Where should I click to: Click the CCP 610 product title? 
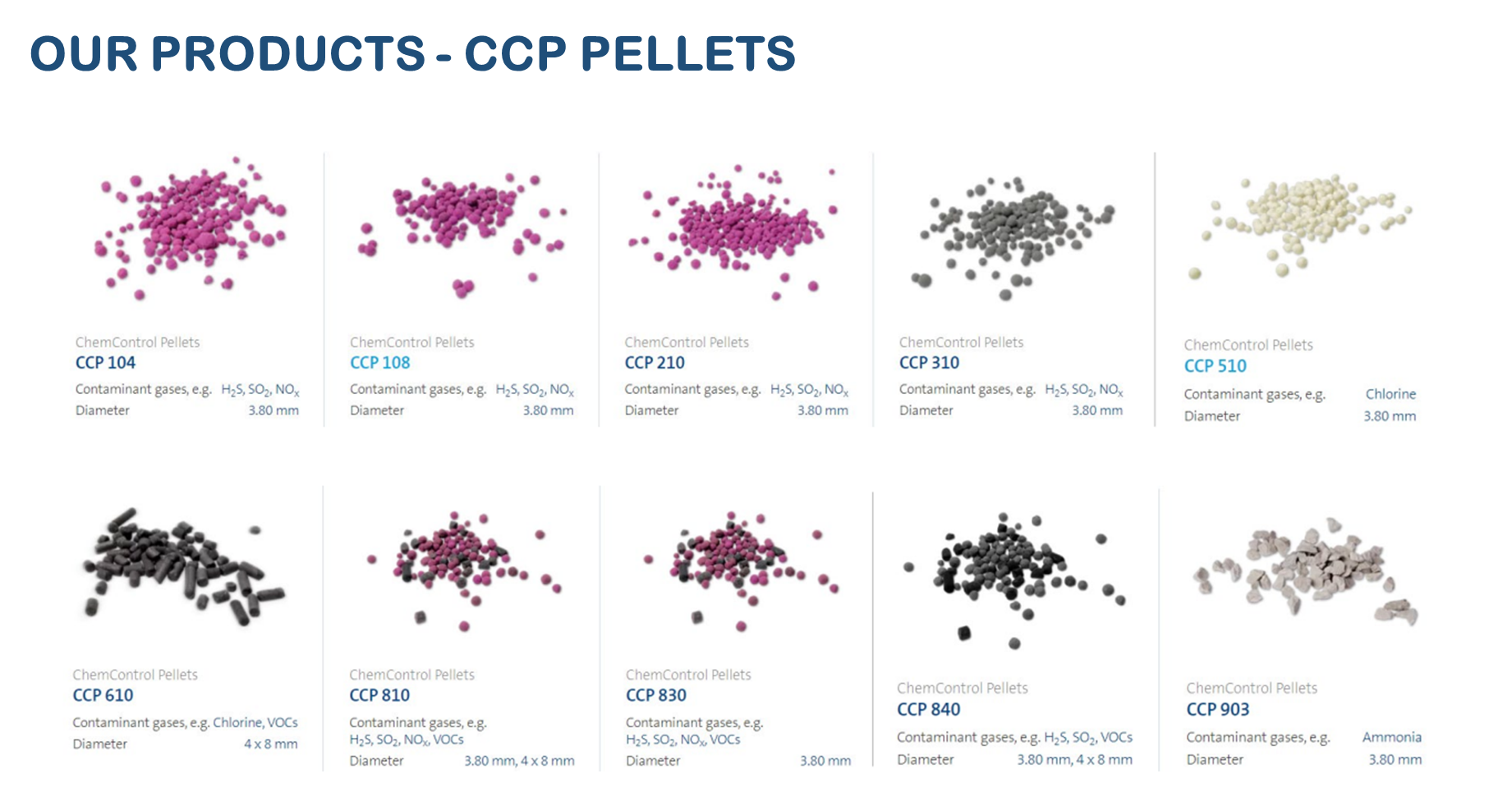(x=103, y=695)
